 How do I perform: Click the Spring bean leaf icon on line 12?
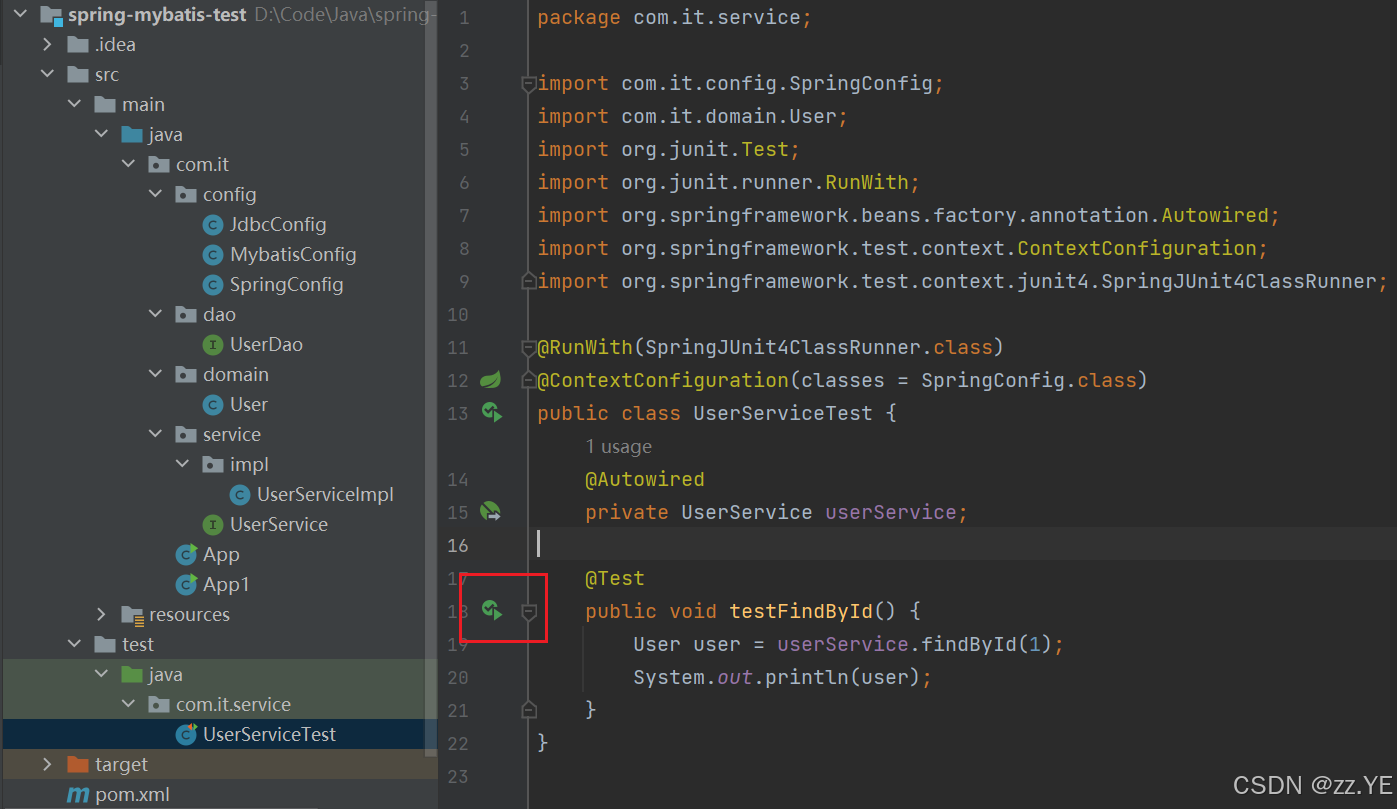490,380
